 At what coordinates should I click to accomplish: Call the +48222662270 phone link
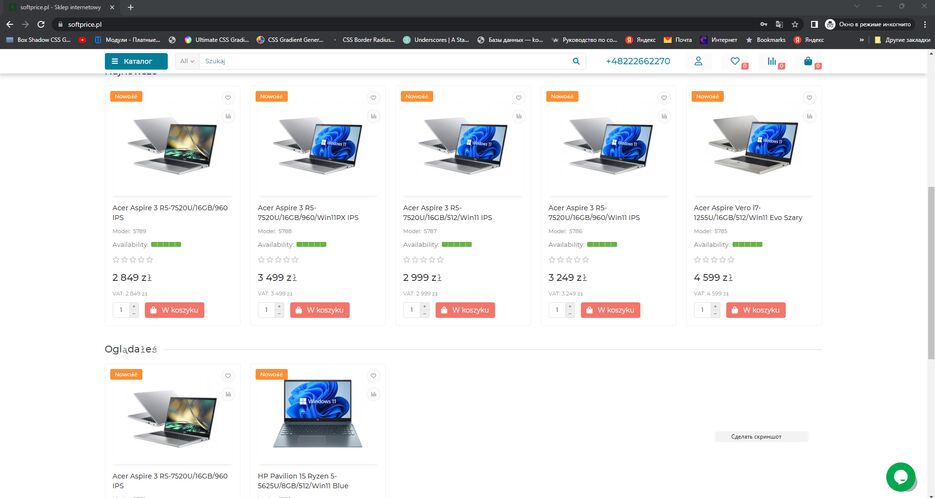(637, 61)
